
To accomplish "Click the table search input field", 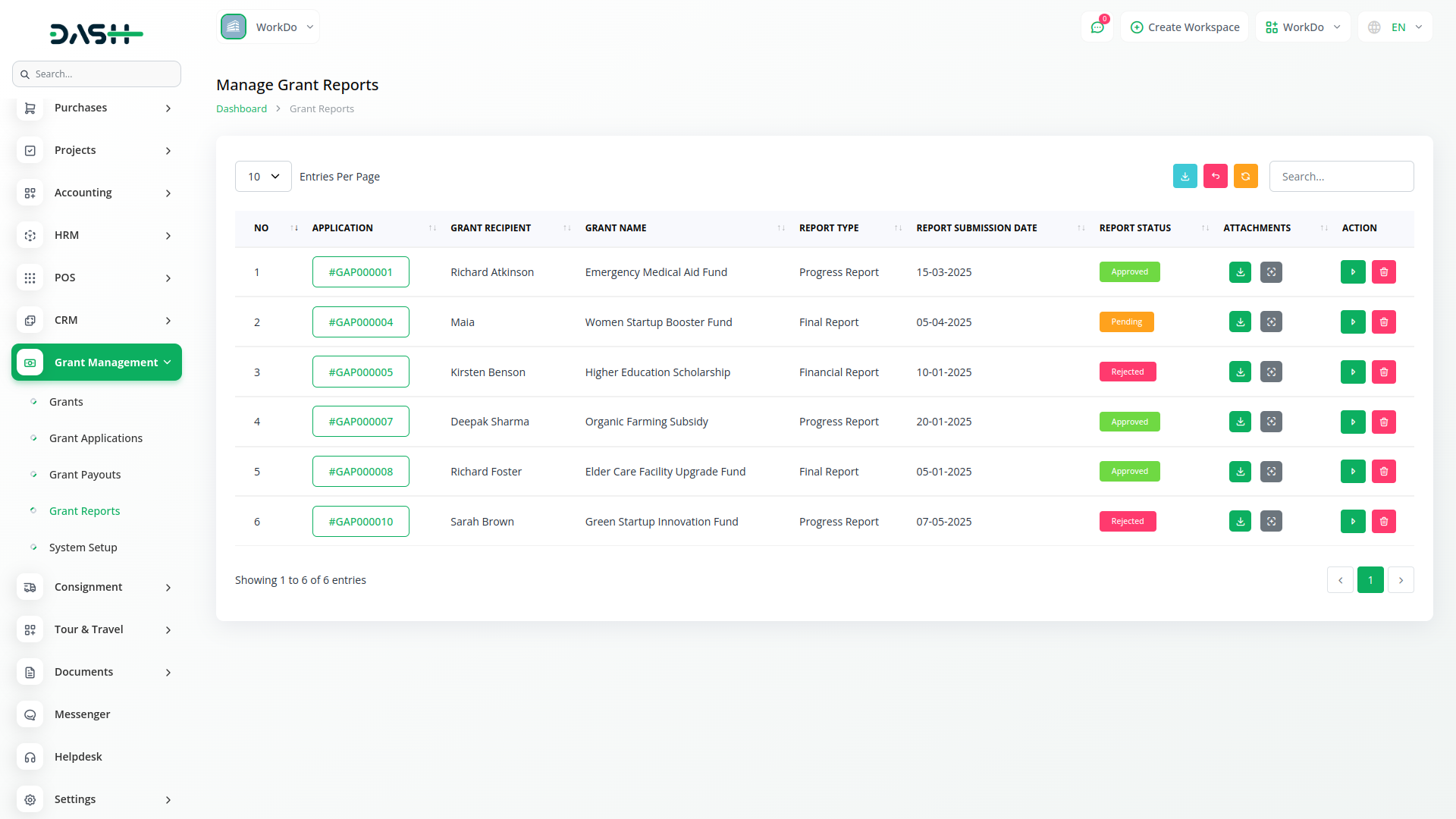I will (1341, 177).
